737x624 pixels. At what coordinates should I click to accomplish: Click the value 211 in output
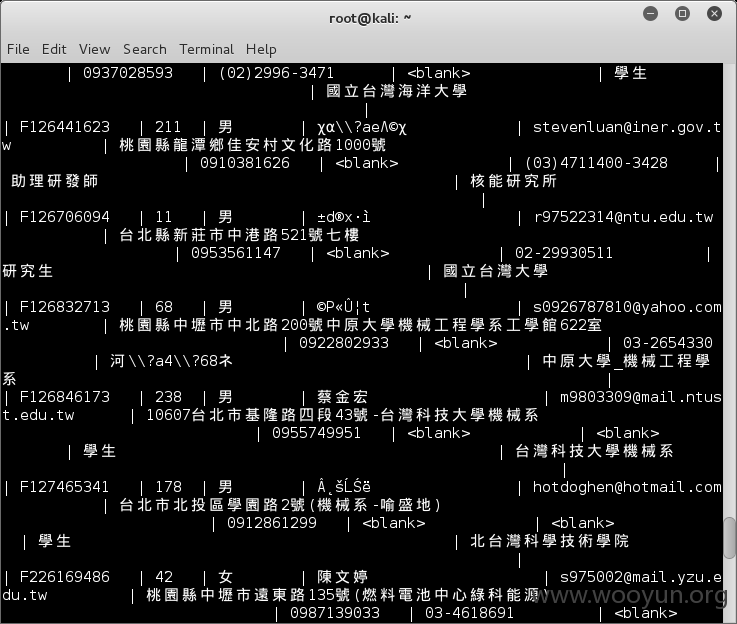pyautogui.click(x=168, y=127)
